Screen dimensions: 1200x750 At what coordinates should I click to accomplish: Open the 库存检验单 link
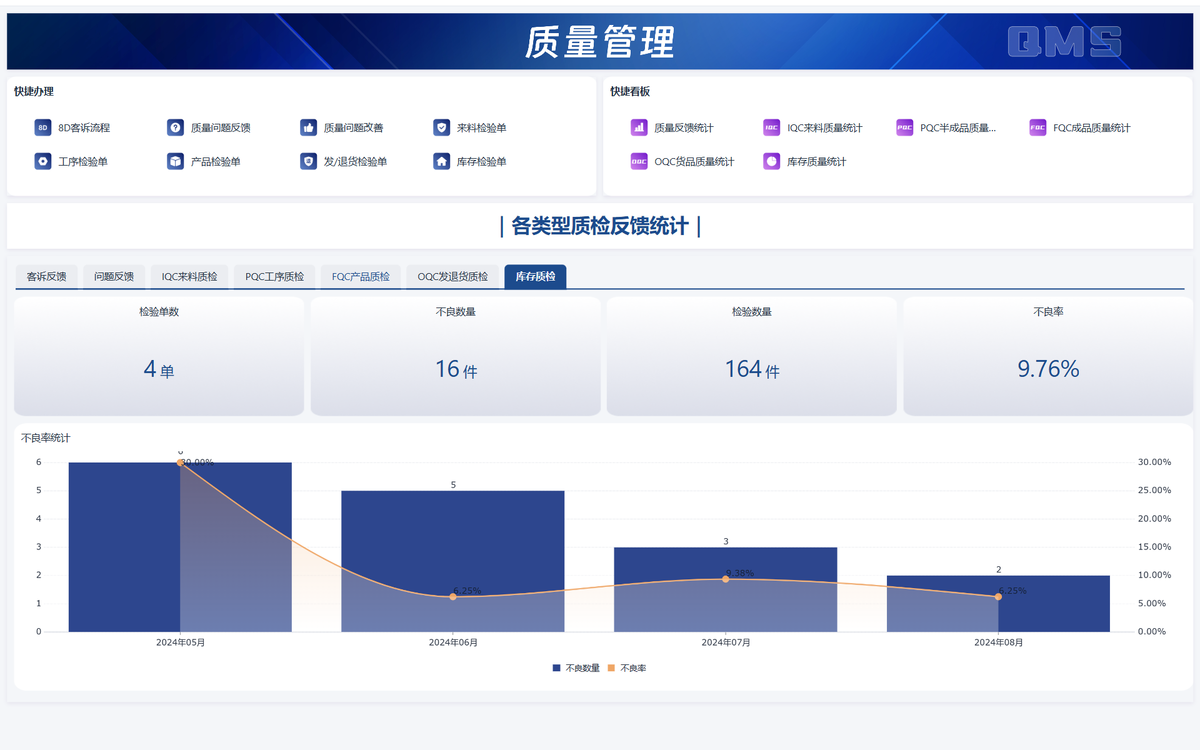click(x=482, y=161)
